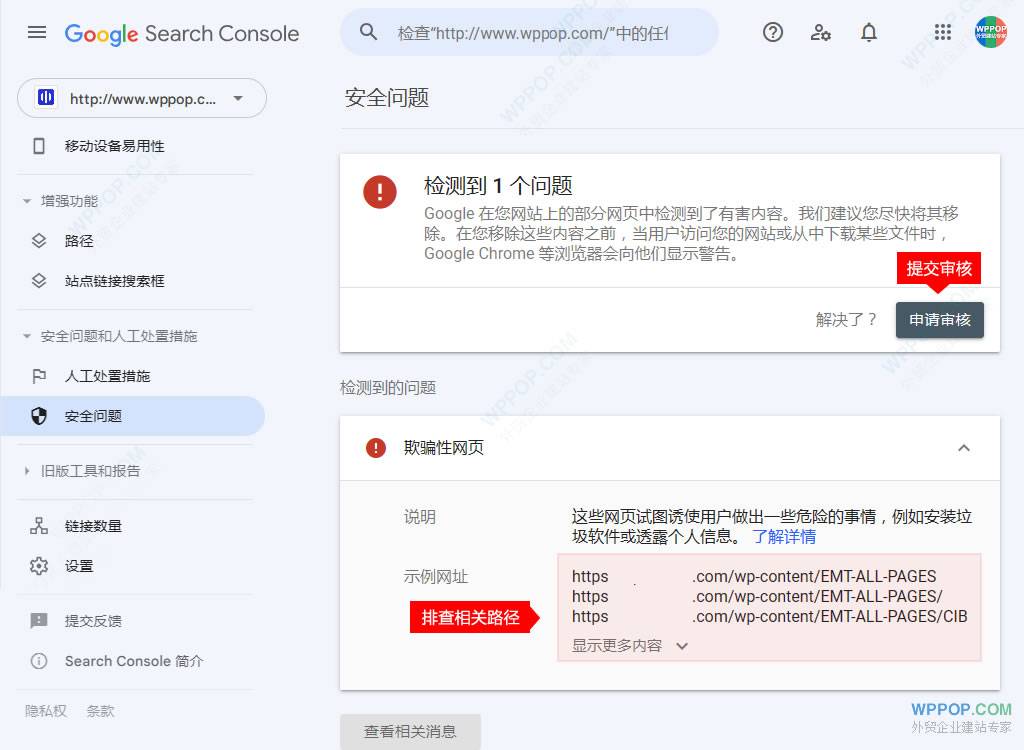Focus the URL inspection search field
1024x750 pixels.
click(x=532, y=33)
